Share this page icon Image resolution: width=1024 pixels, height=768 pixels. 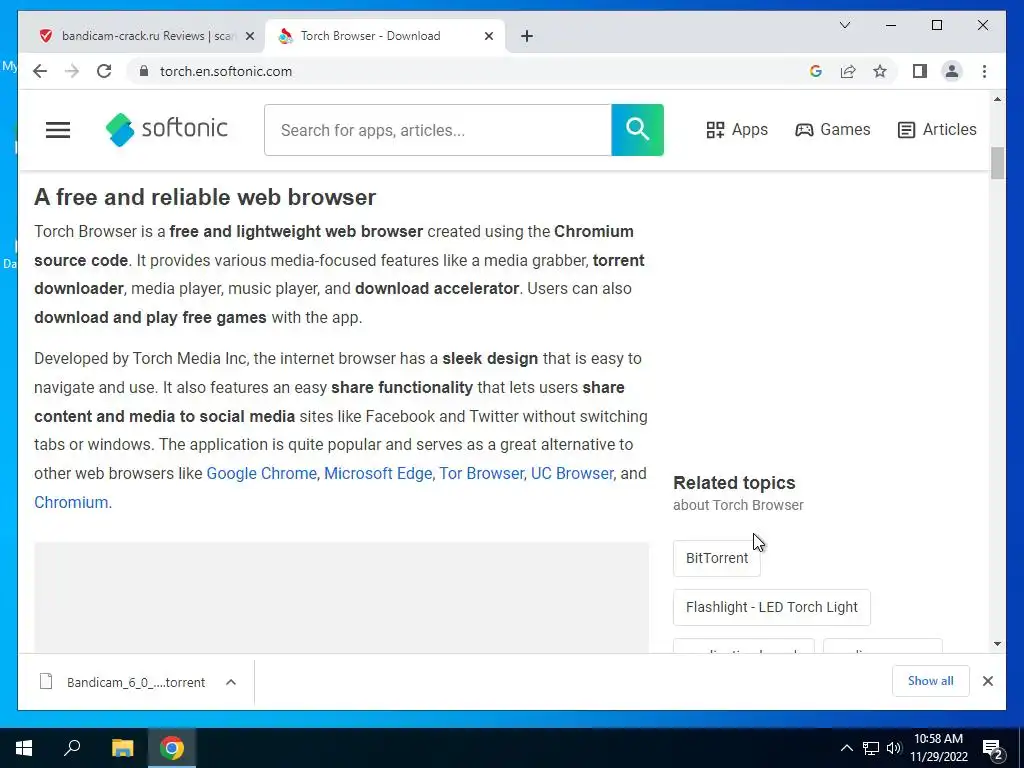[848, 71]
